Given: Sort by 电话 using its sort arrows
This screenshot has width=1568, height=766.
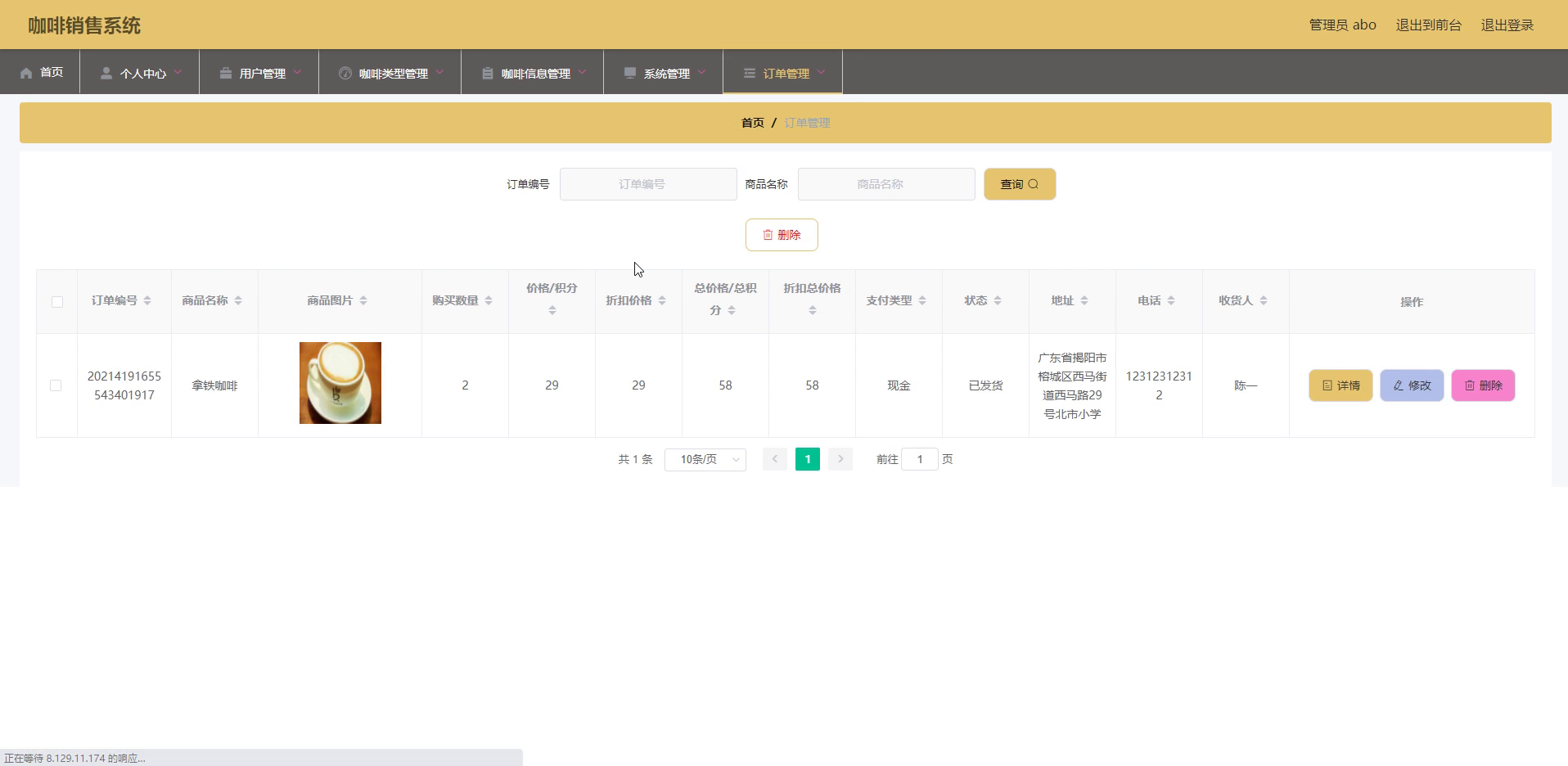Looking at the screenshot, I should pos(1171,300).
